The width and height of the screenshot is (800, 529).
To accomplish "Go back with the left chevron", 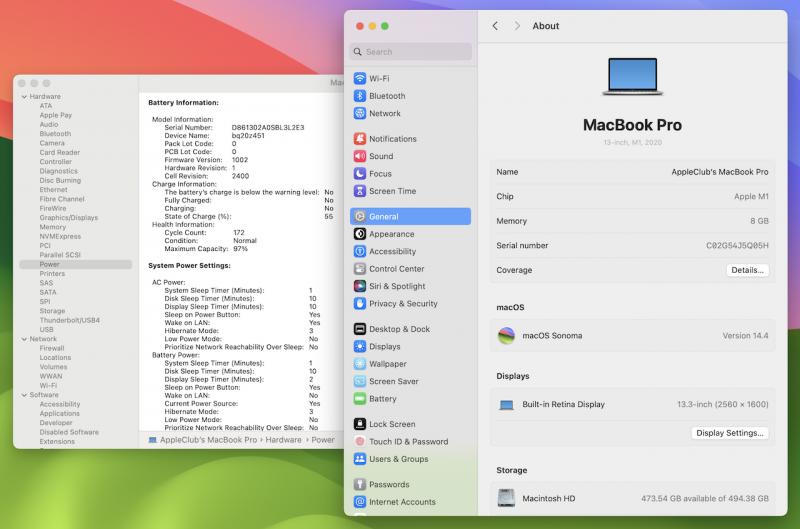I will 495,26.
